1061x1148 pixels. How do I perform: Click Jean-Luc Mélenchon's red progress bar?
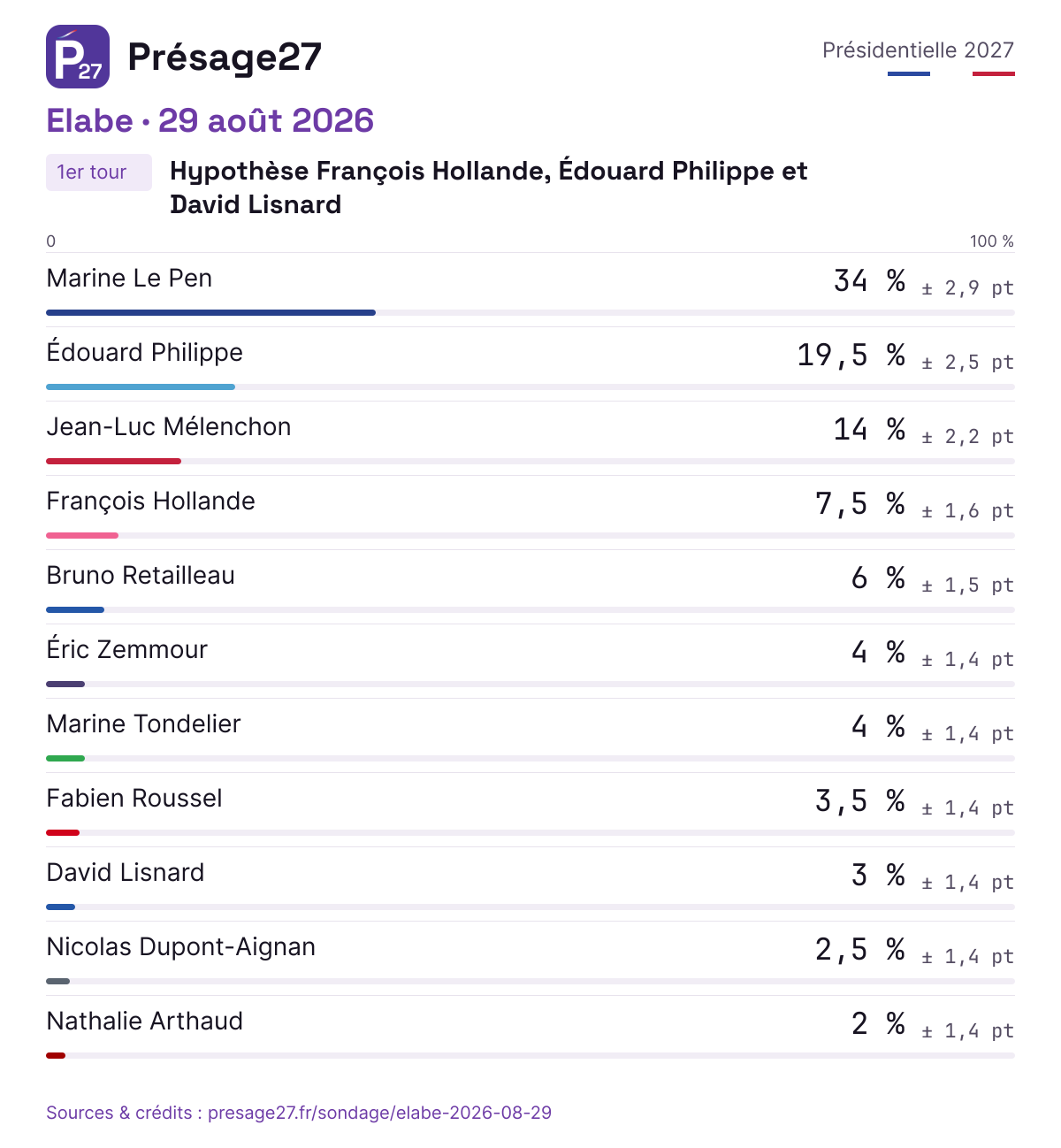113,461
